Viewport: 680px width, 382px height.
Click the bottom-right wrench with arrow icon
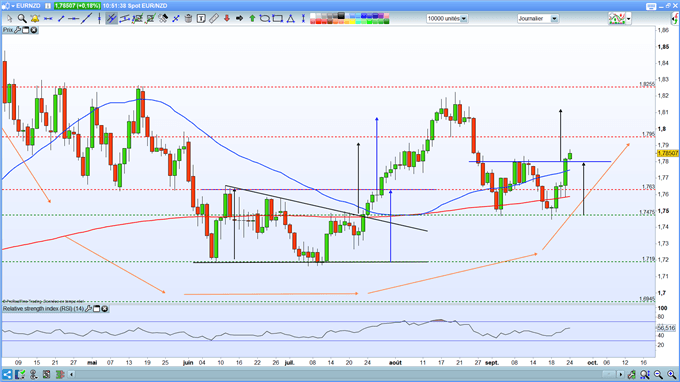tap(632, 374)
